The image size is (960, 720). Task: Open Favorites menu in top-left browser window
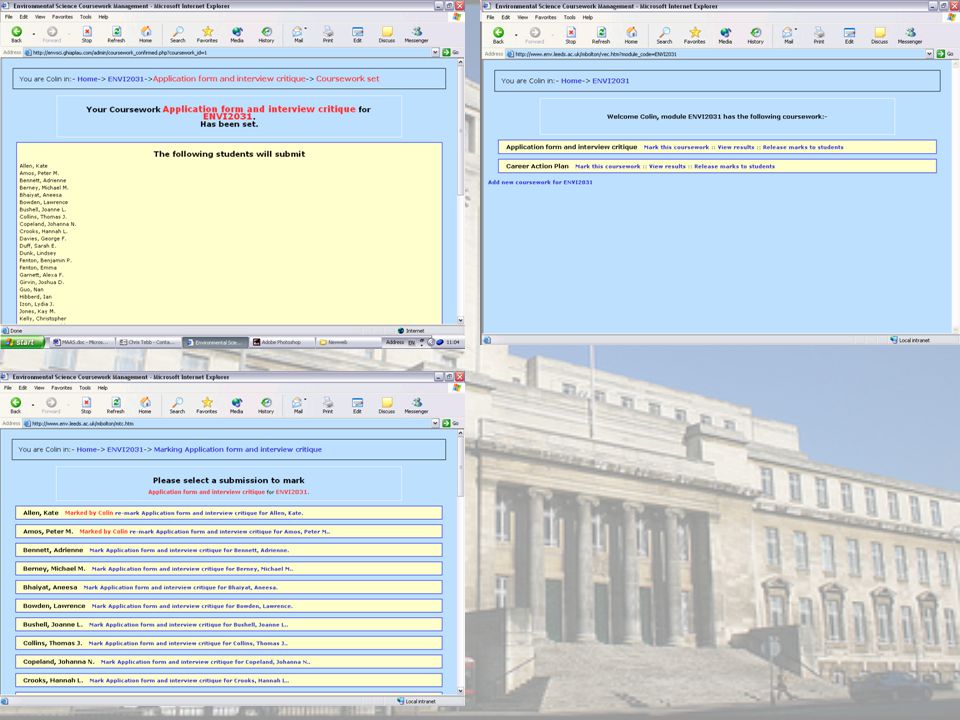[62, 17]
